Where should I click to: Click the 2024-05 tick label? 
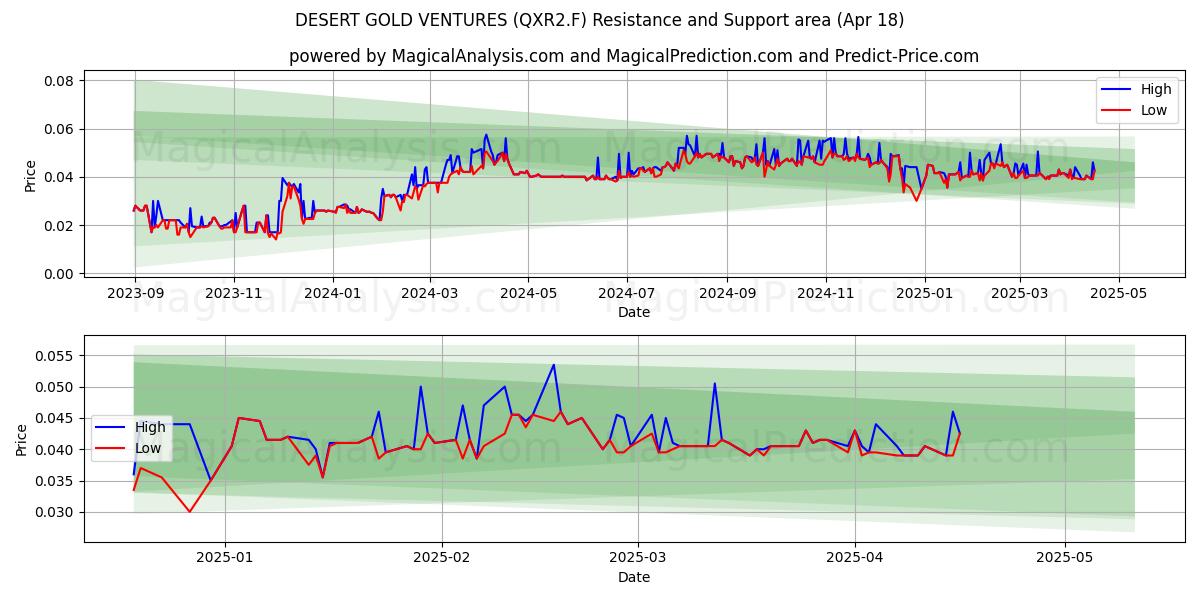(x=528, y=293)
